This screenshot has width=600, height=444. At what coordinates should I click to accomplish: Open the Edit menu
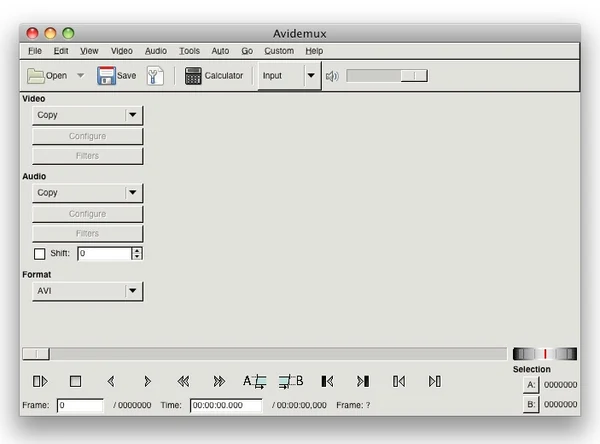(x=61, y=51)
